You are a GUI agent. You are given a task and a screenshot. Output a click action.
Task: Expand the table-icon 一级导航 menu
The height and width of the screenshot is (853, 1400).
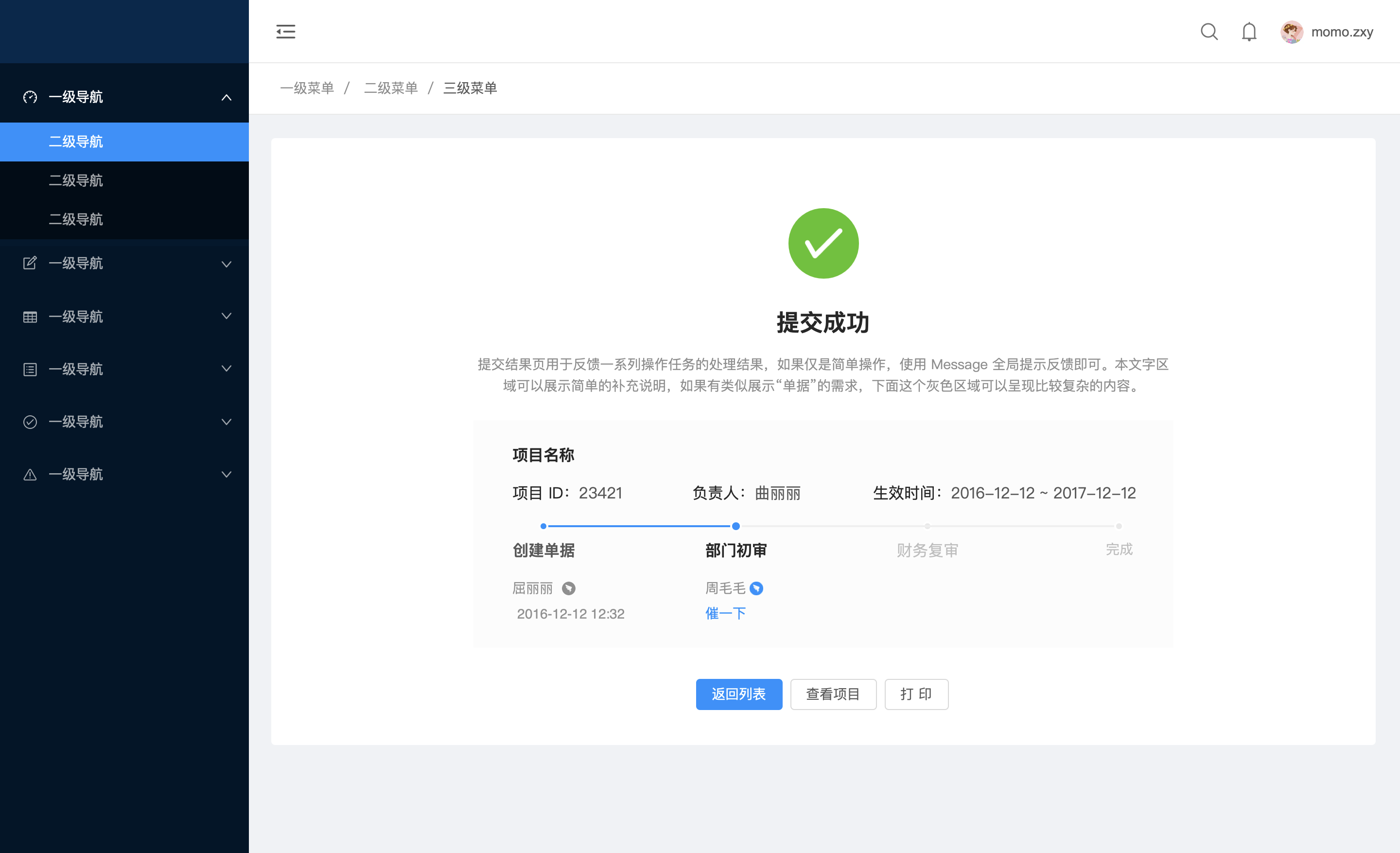coord(226,317)
